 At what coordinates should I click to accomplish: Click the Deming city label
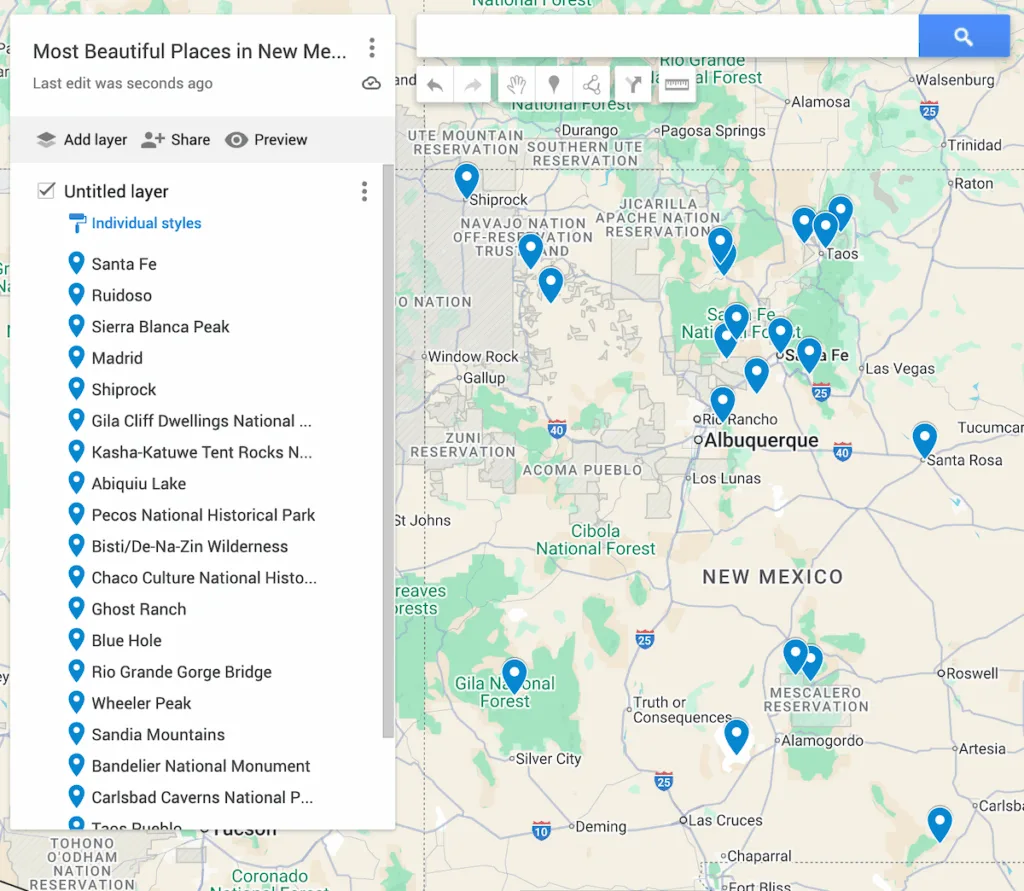click(x=601, y=827)
